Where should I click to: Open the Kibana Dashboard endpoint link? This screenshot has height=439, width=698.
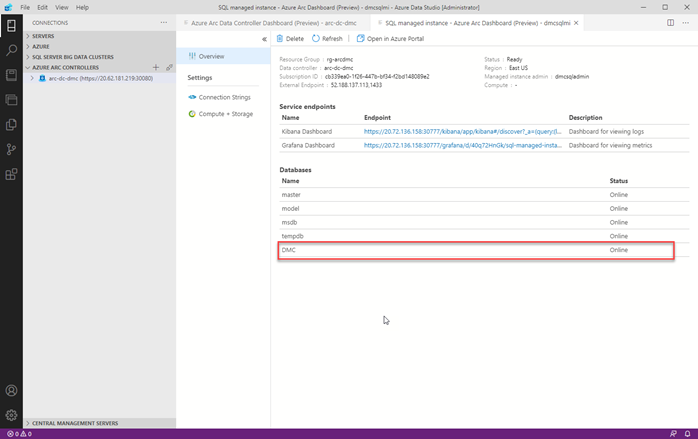tap(463, 131)
